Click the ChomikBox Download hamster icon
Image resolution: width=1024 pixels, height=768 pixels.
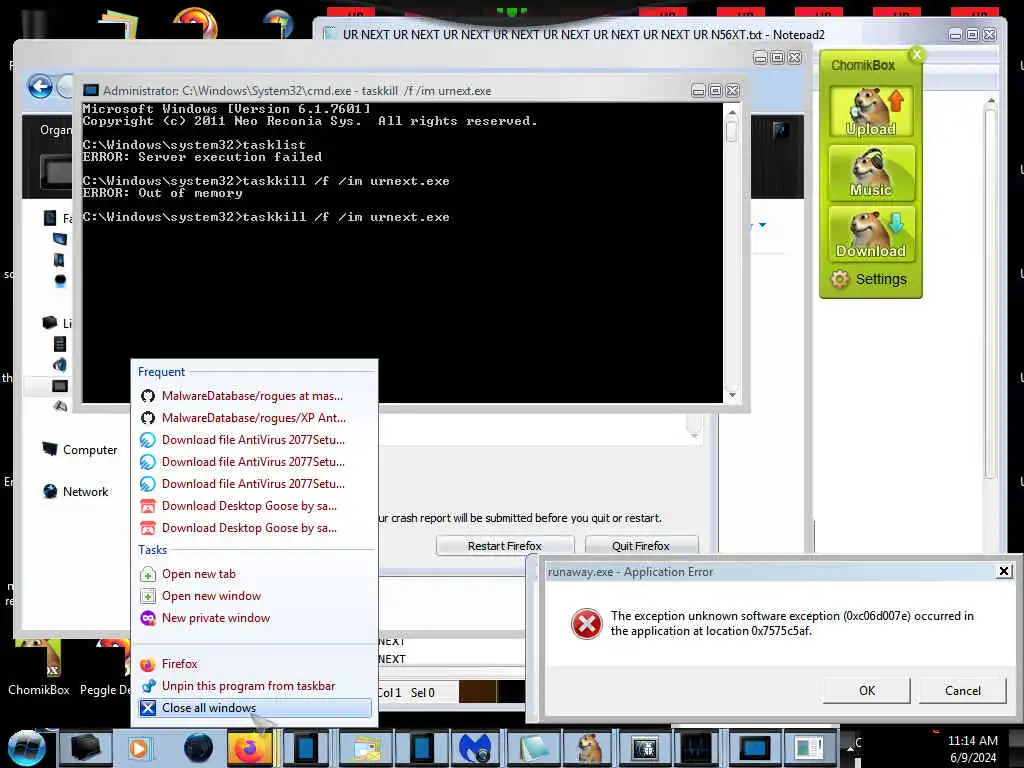[x=871, y=234]
